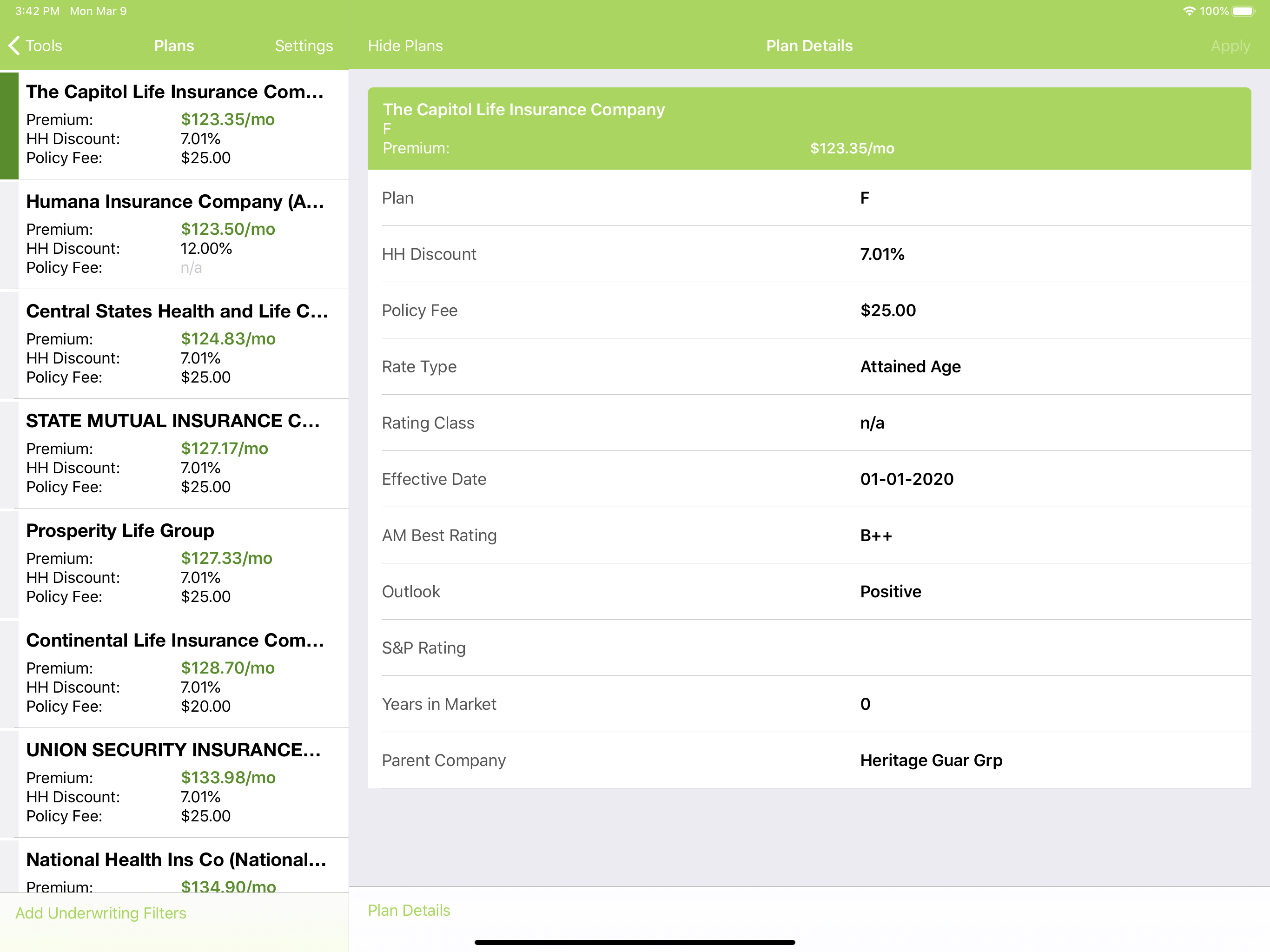
Task: Select STATE MUTUAL INSURANCE plan
Action: point(174,454)
